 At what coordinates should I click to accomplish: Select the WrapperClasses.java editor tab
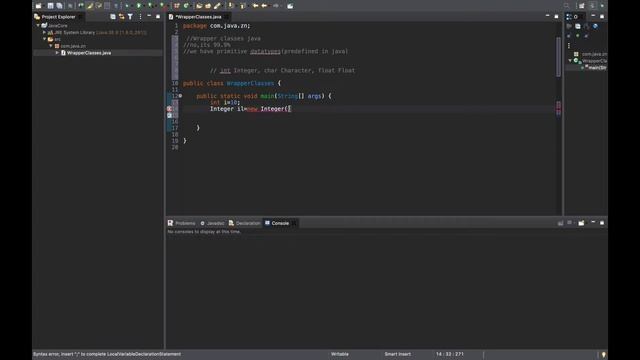tap(198, 17)
